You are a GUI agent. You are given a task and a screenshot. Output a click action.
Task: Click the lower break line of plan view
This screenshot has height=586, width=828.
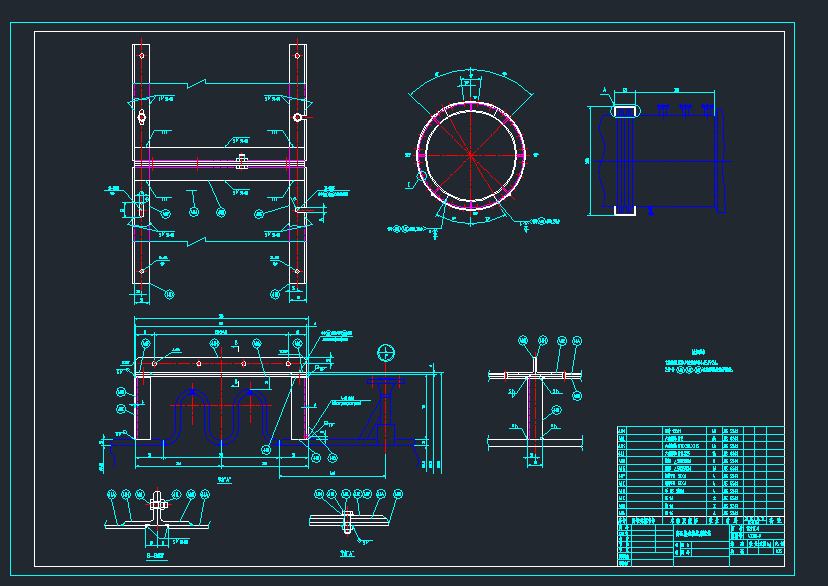tap(219, 242)
